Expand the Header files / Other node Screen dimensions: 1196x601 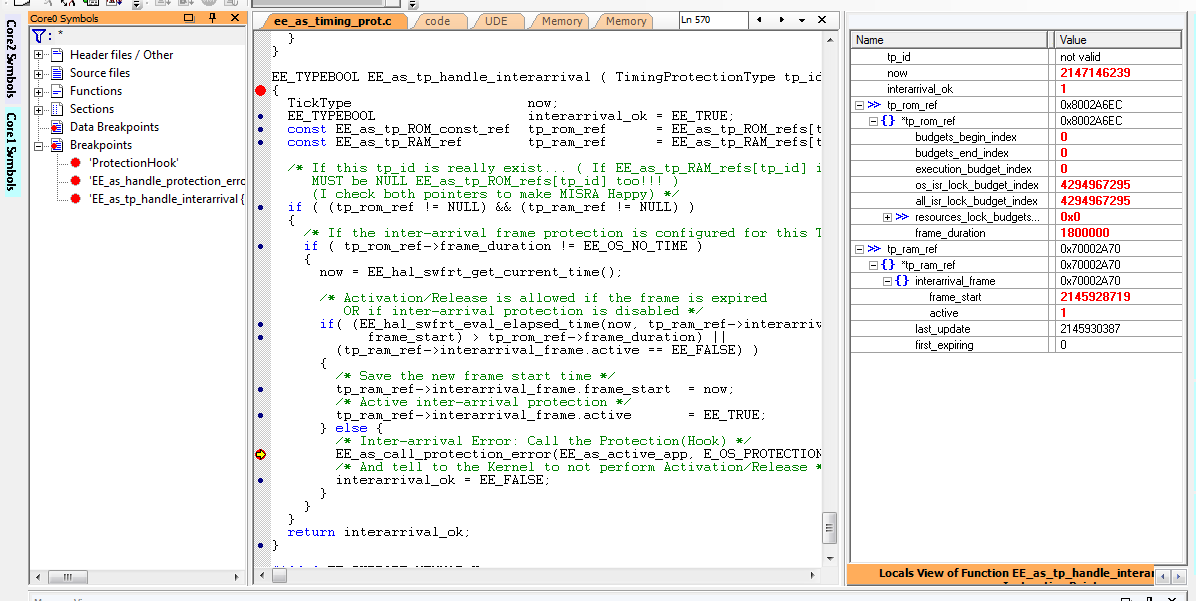[38, 55]
